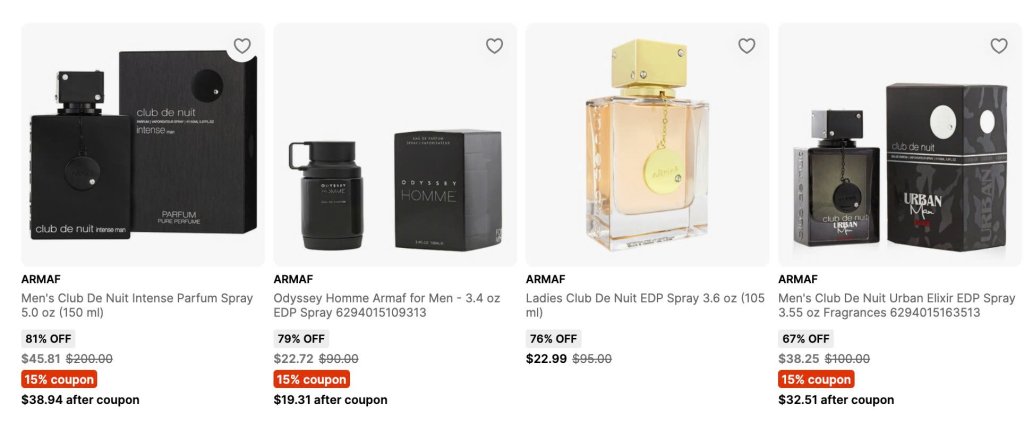The height and width of the screenshot is (429, 1024).
Task: Select Ladies Club De Nuit EDP Spray title
Action: click(x=645, y=305)
